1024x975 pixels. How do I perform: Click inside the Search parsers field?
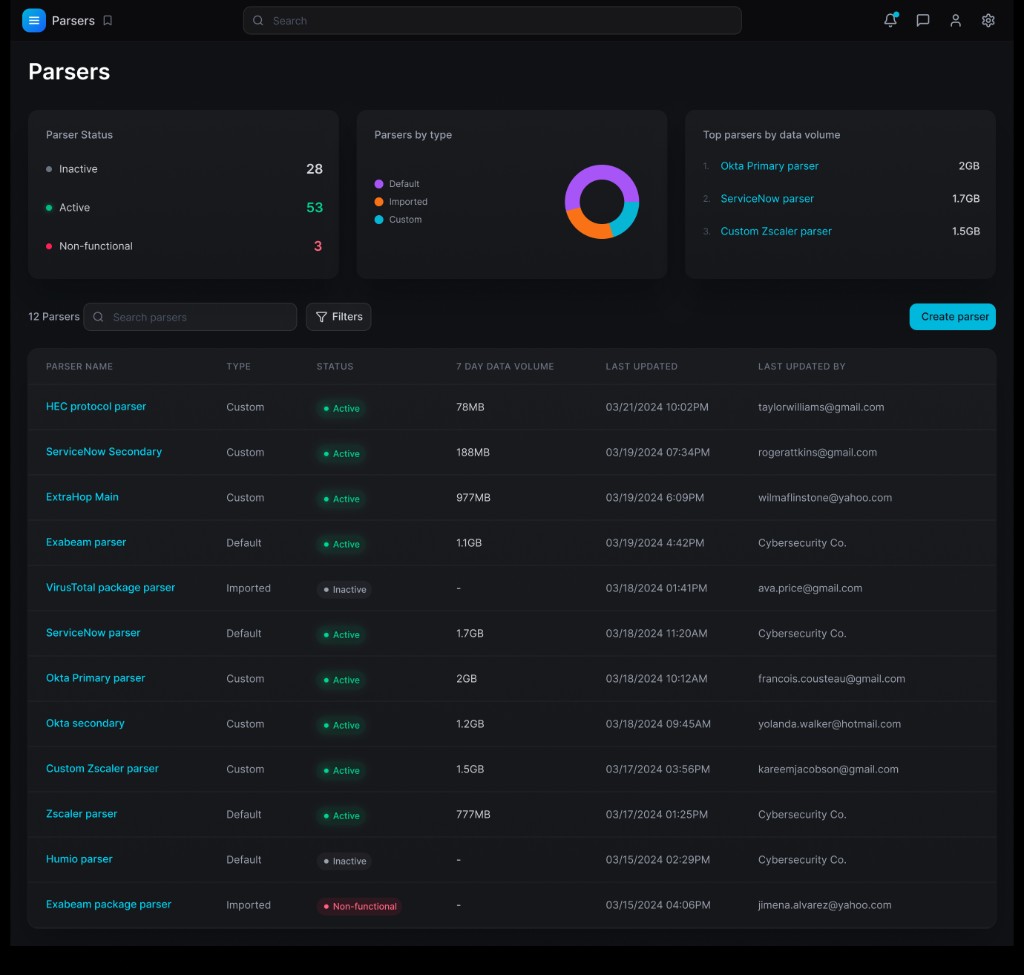click(x=190, y=316)
